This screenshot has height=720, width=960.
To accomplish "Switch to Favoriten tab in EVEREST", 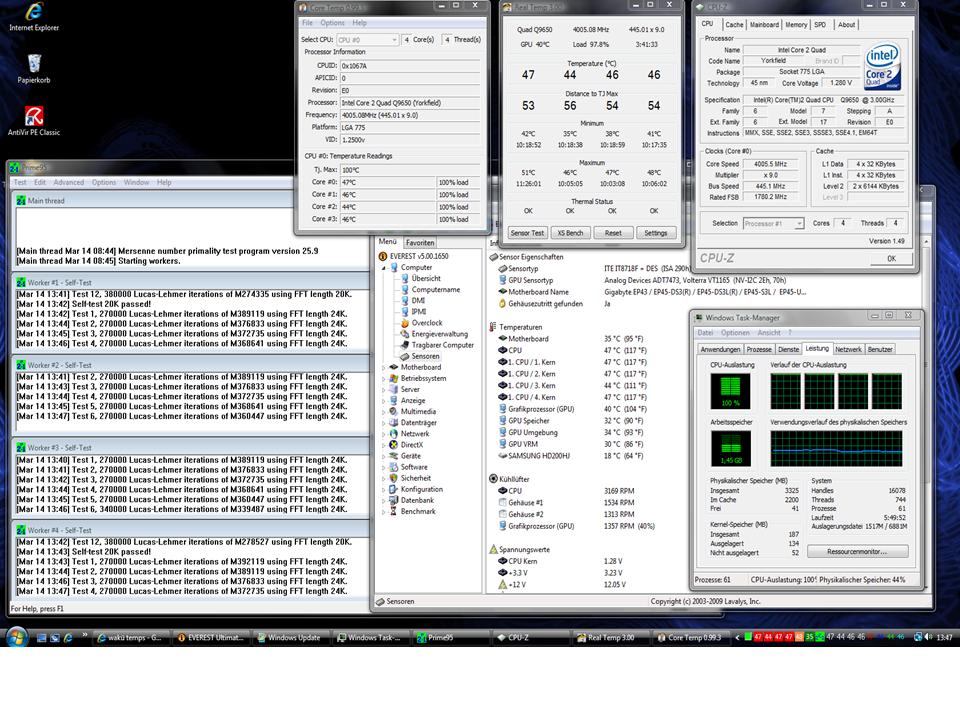I will point(420,242).
